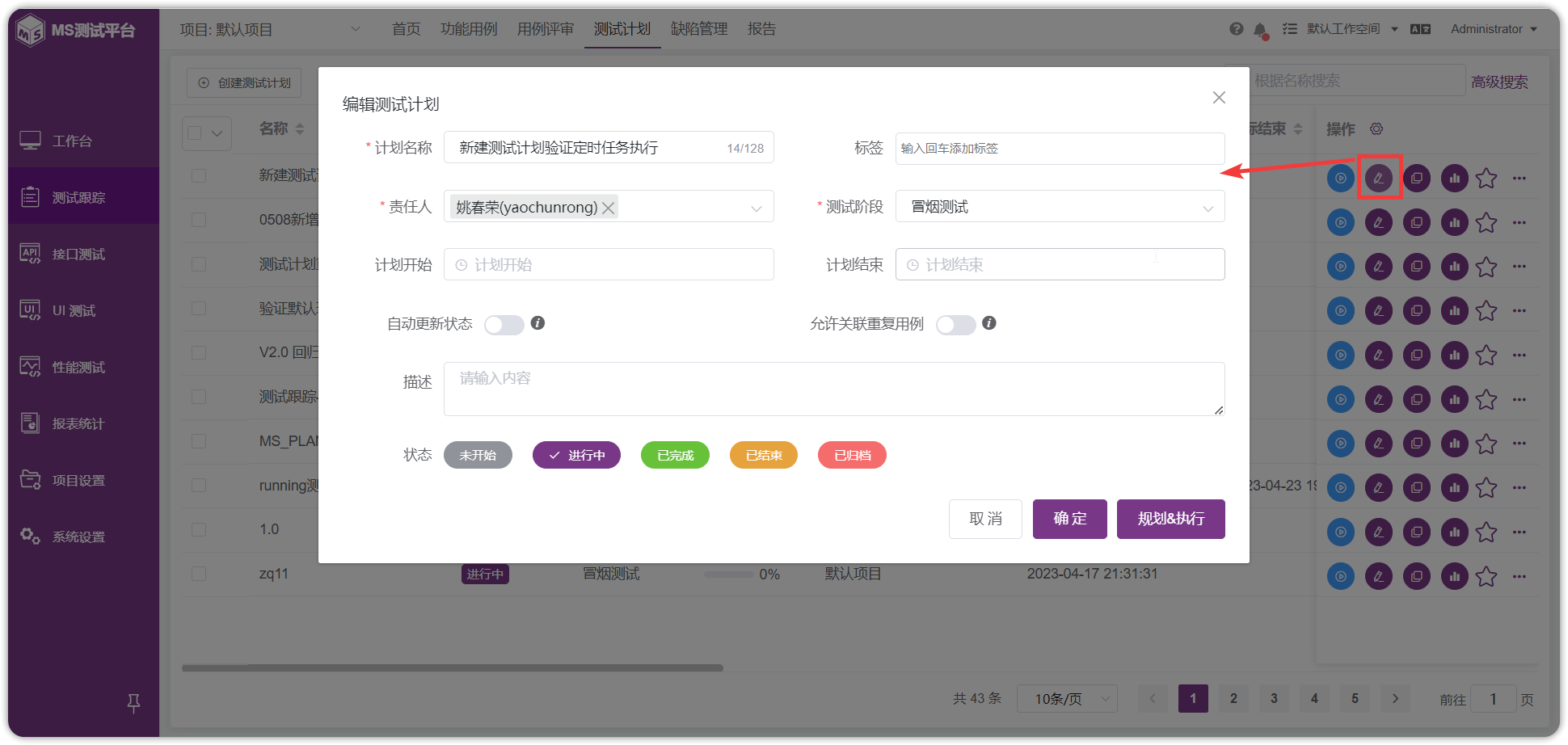Set status to 已完成
The width and height of the screenshot is (1568, 745).
click(675, 455)
